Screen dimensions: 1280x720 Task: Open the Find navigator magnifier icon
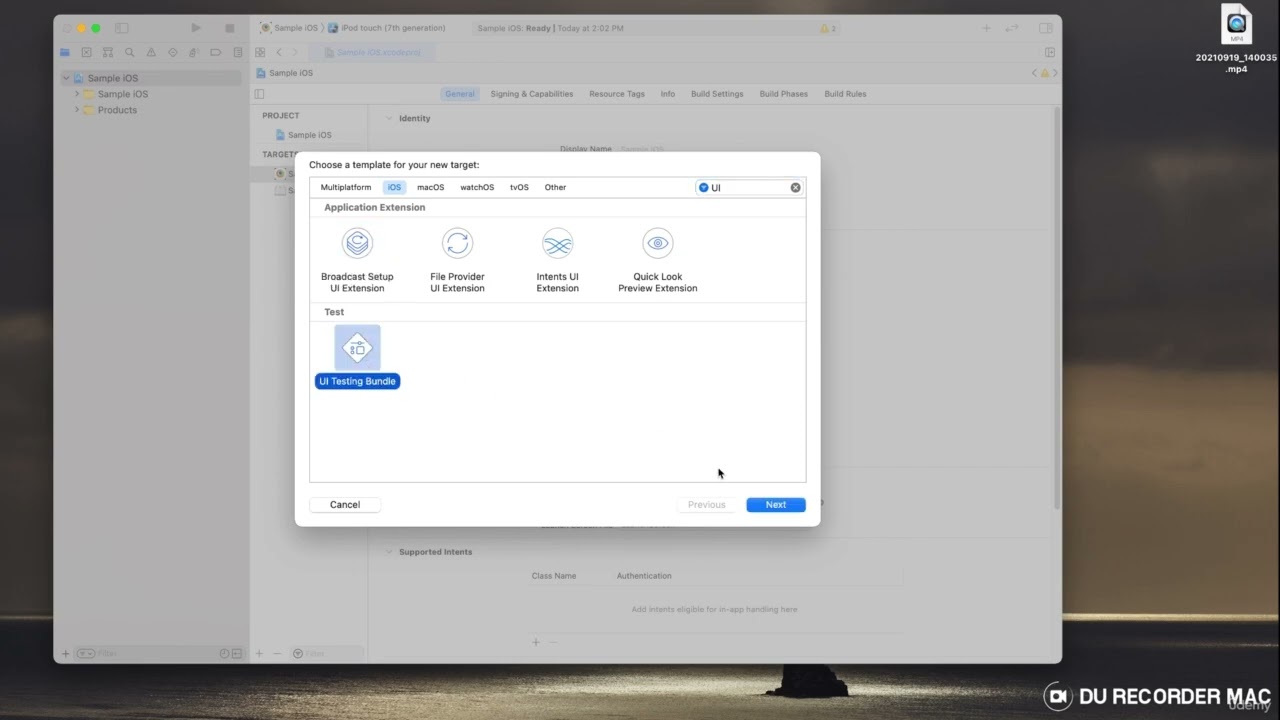(130, 52)
